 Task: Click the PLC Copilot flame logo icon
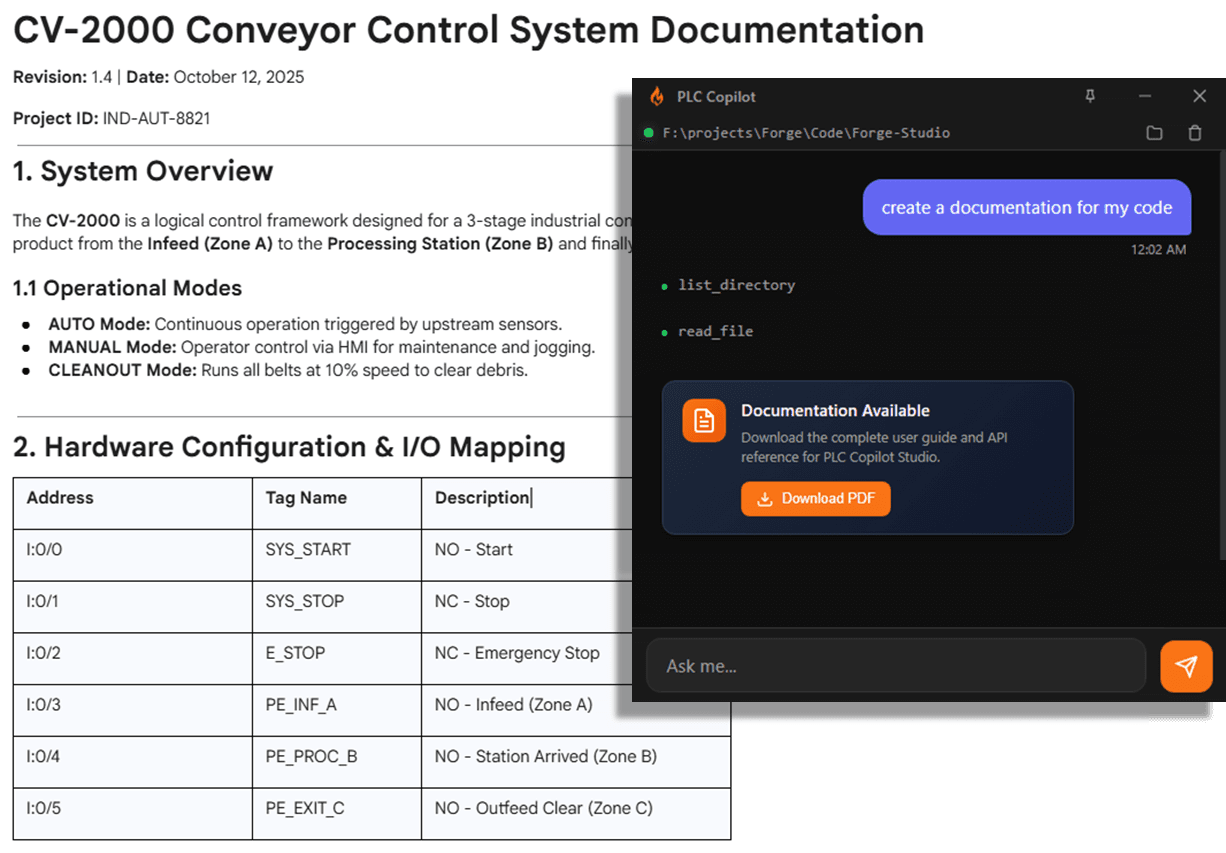pyautogui.click(x=657, y=96)
